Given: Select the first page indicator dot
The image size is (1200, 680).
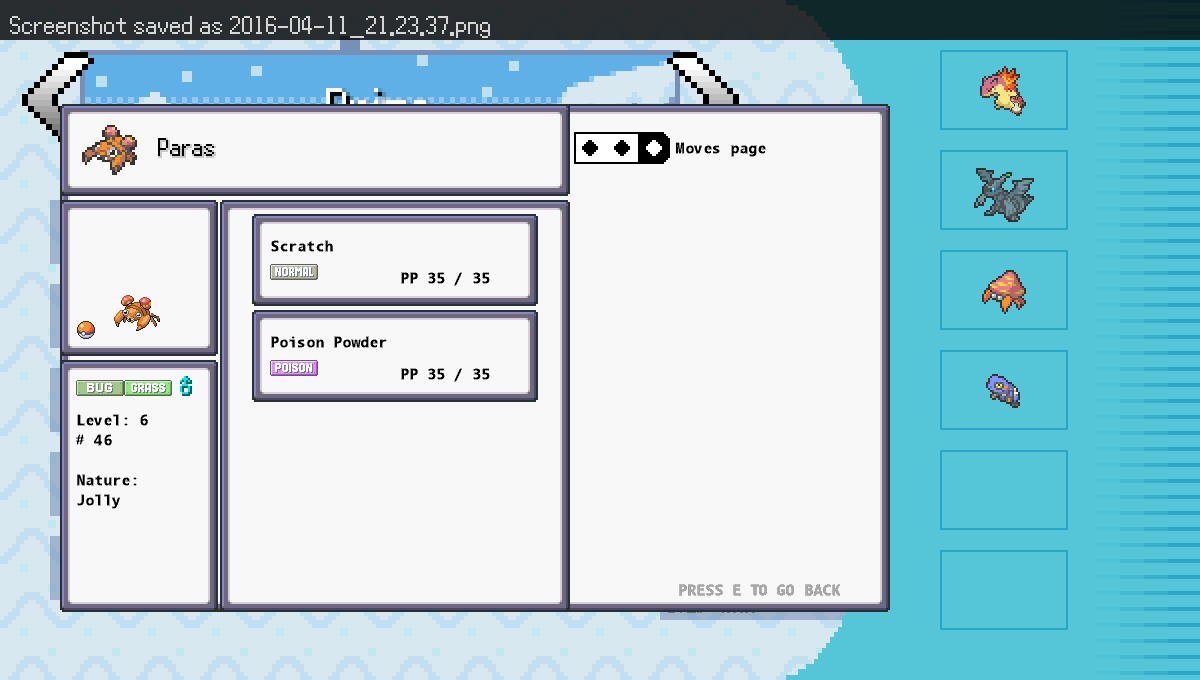Looking at the screenshot, I should point(591,148).
